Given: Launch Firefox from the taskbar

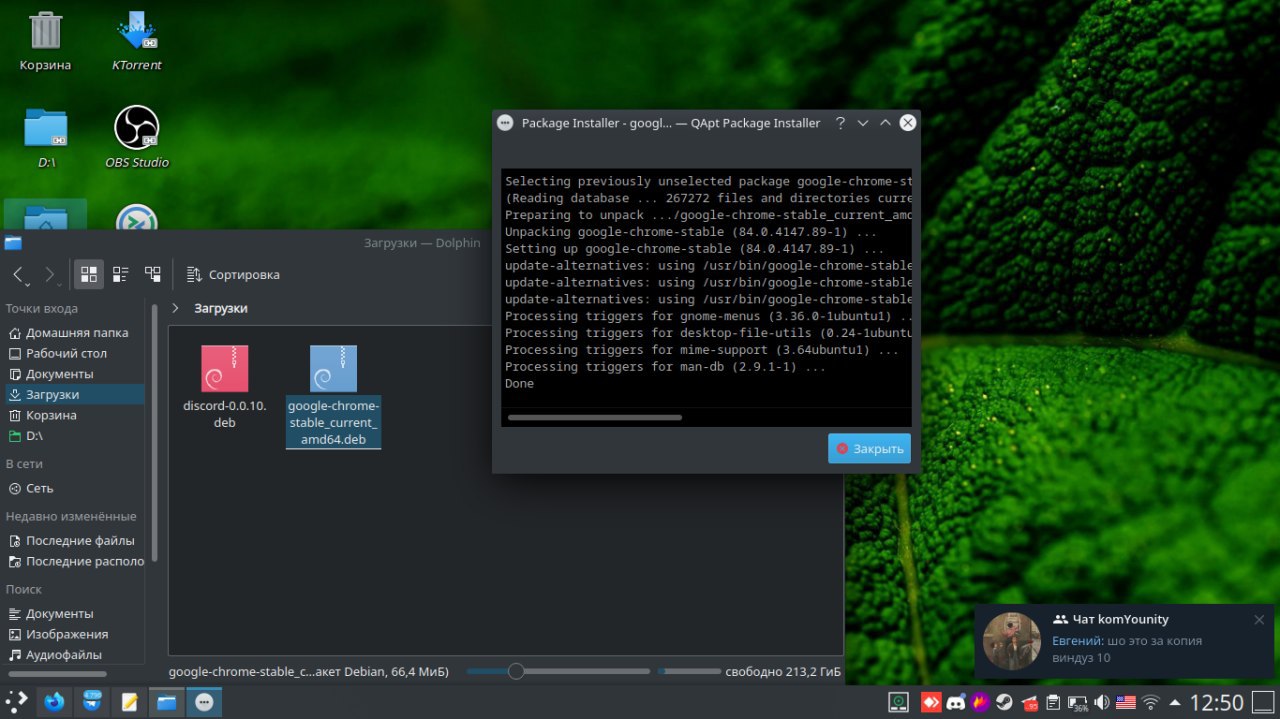Looking at the screenshot, I should pos(54,702).
